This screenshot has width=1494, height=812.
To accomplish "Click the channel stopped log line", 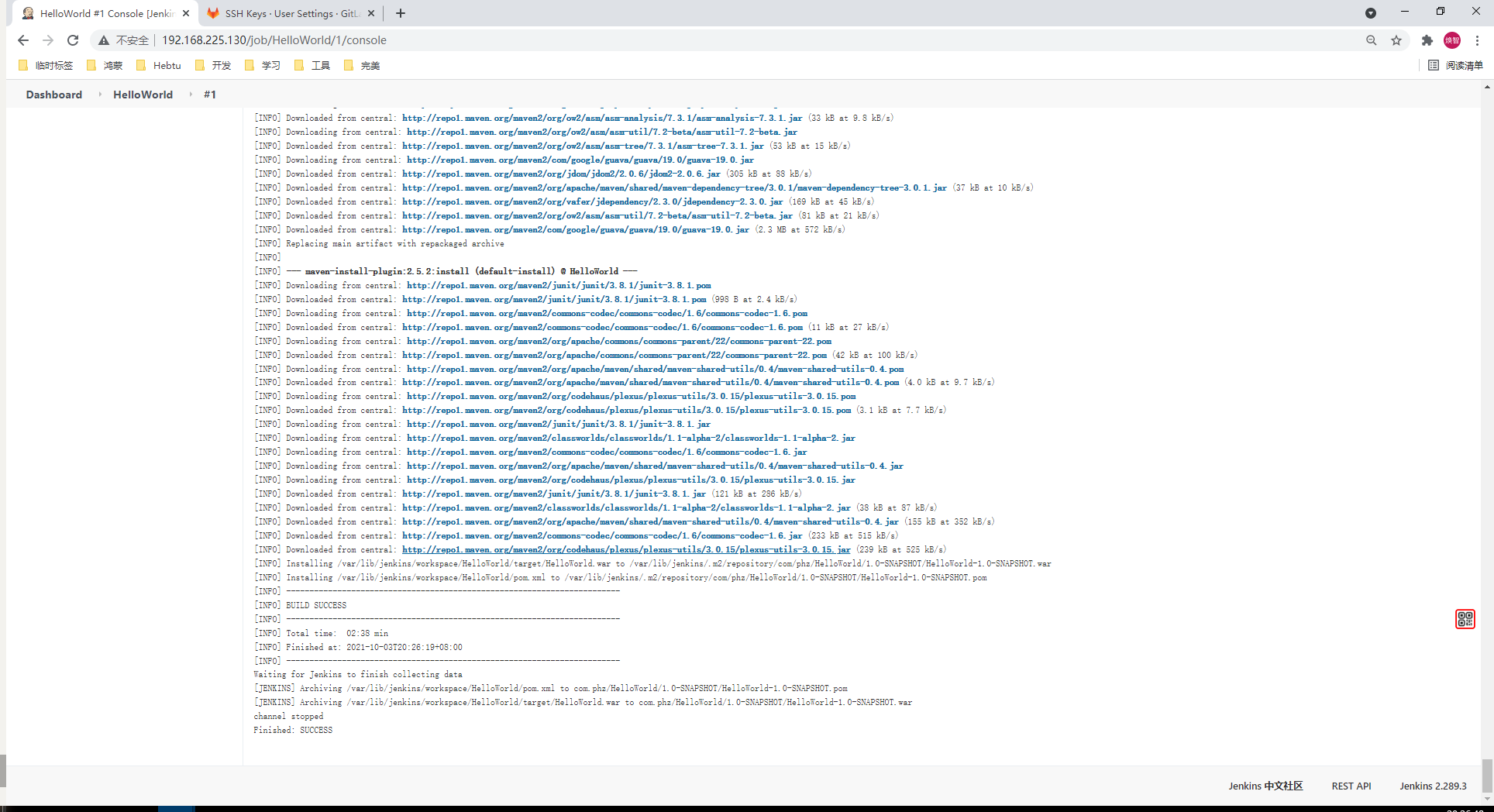I will click(288, 716).
